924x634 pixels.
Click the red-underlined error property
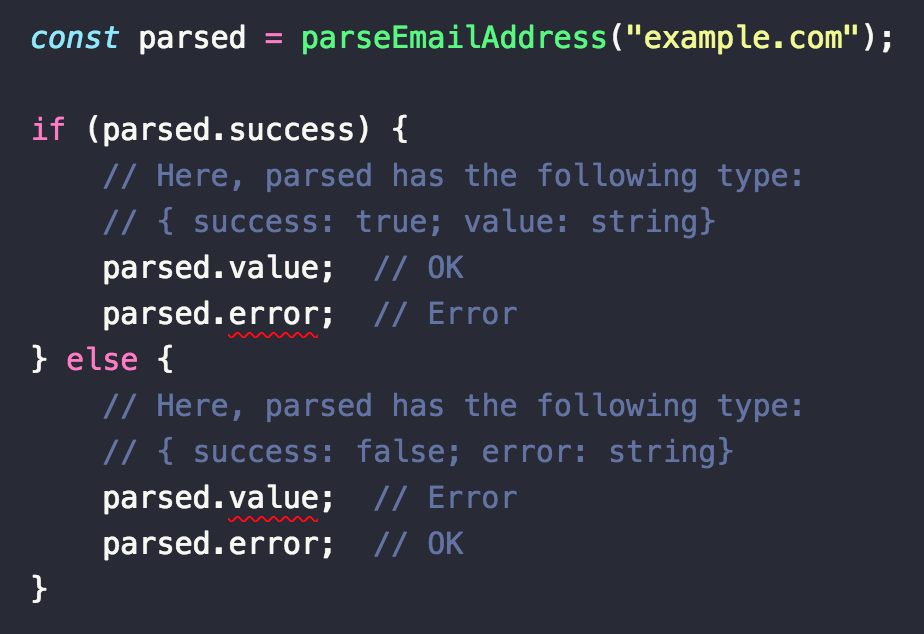(x=273, y=314)
